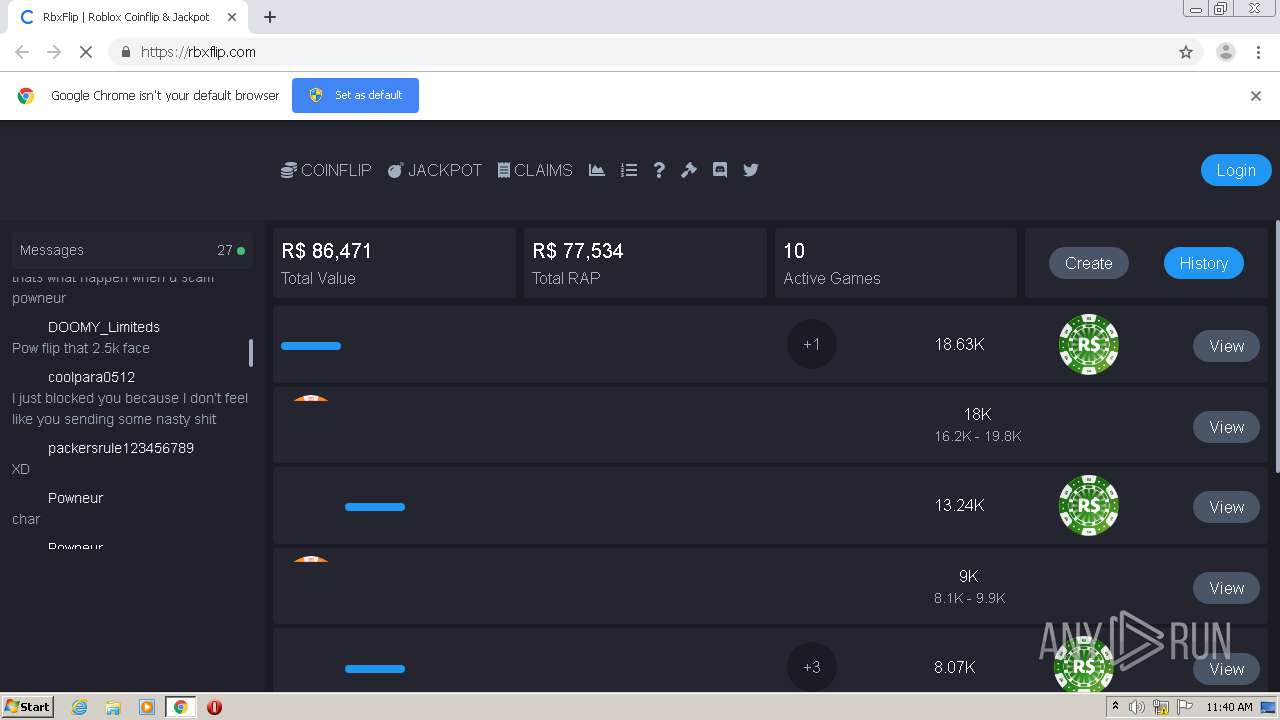View the 9K game row
Image resolution: width=1280 pixels, height=720 pixels.
1227,588
